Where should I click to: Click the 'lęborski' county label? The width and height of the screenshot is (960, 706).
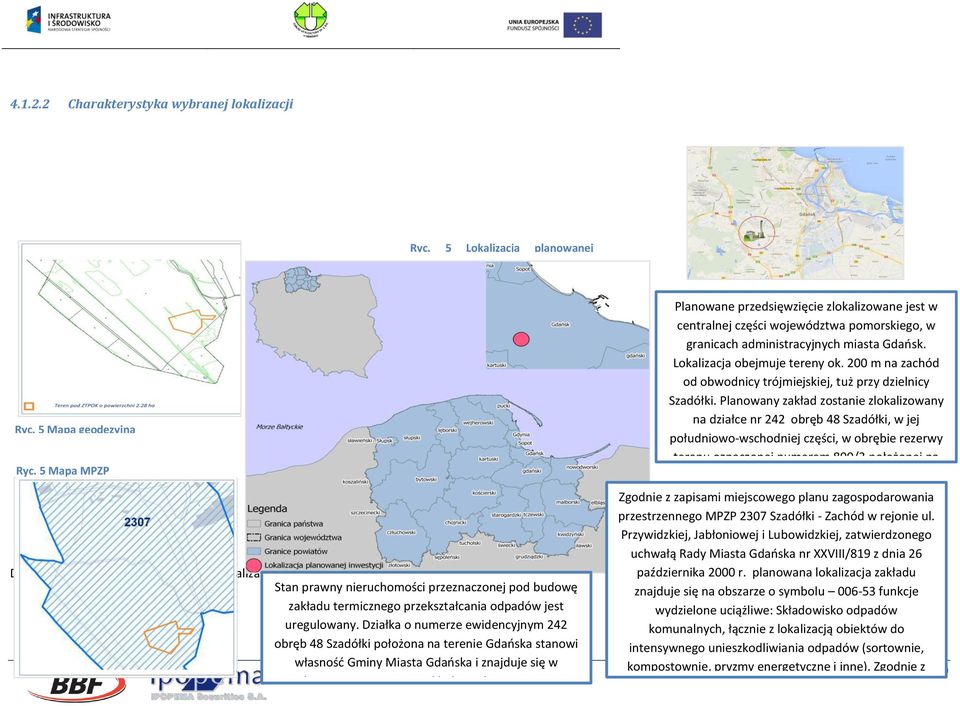pyautogui.click(x=447, y=430)
